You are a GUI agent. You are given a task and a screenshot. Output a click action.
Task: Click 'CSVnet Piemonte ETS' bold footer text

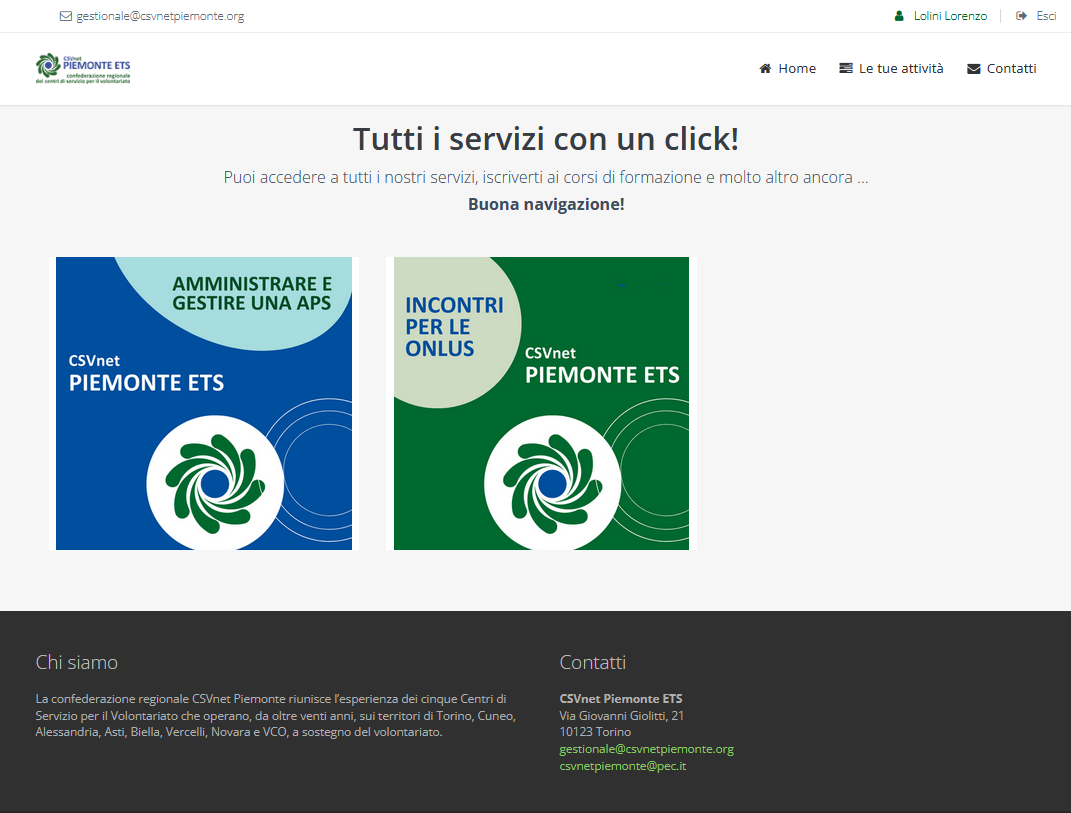(x=621, y=699)
